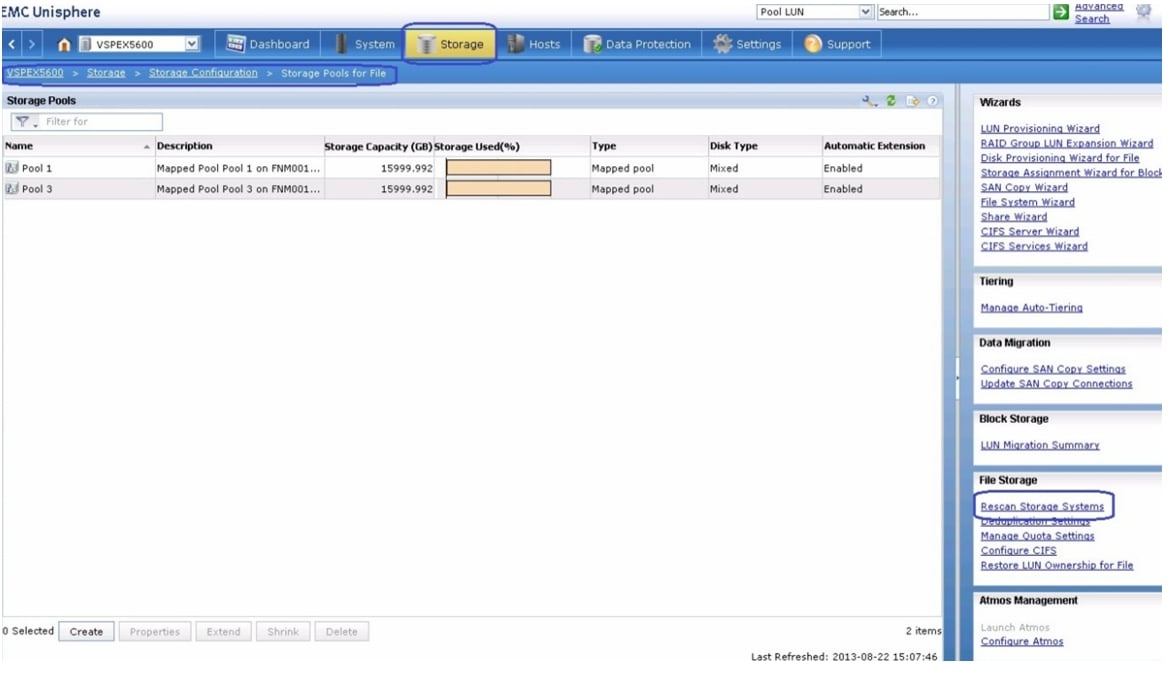Click Configure SAN Copy Settings
The width and height of the screenshot is (1168, 686).
click(1053, 369)
